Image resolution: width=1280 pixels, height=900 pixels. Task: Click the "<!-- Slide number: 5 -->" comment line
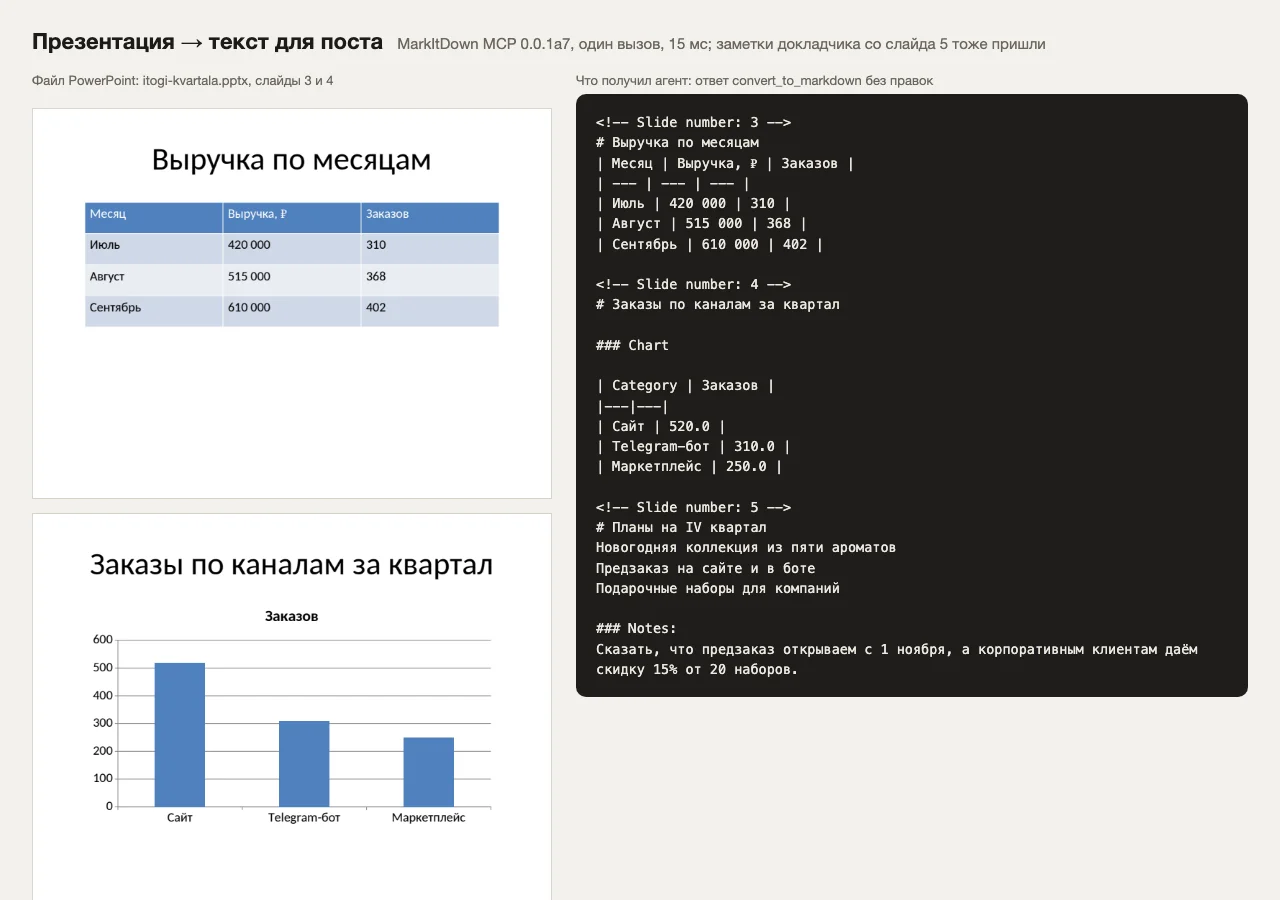(694, 507)
